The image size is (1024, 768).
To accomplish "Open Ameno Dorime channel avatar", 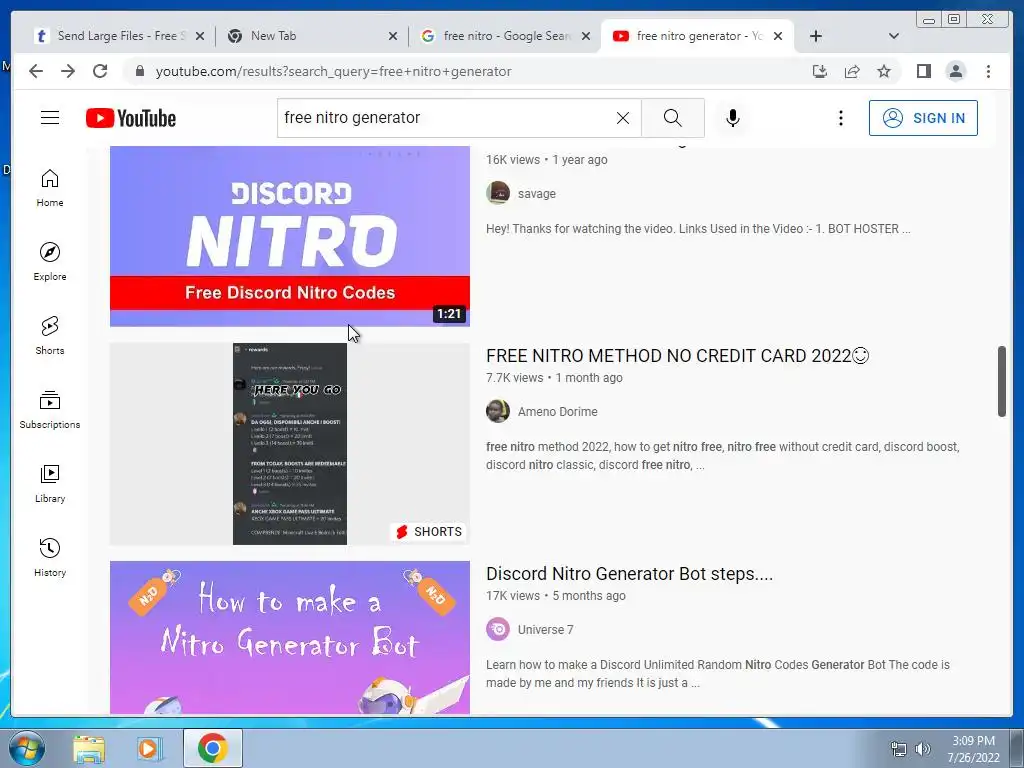I will point(498,411).
